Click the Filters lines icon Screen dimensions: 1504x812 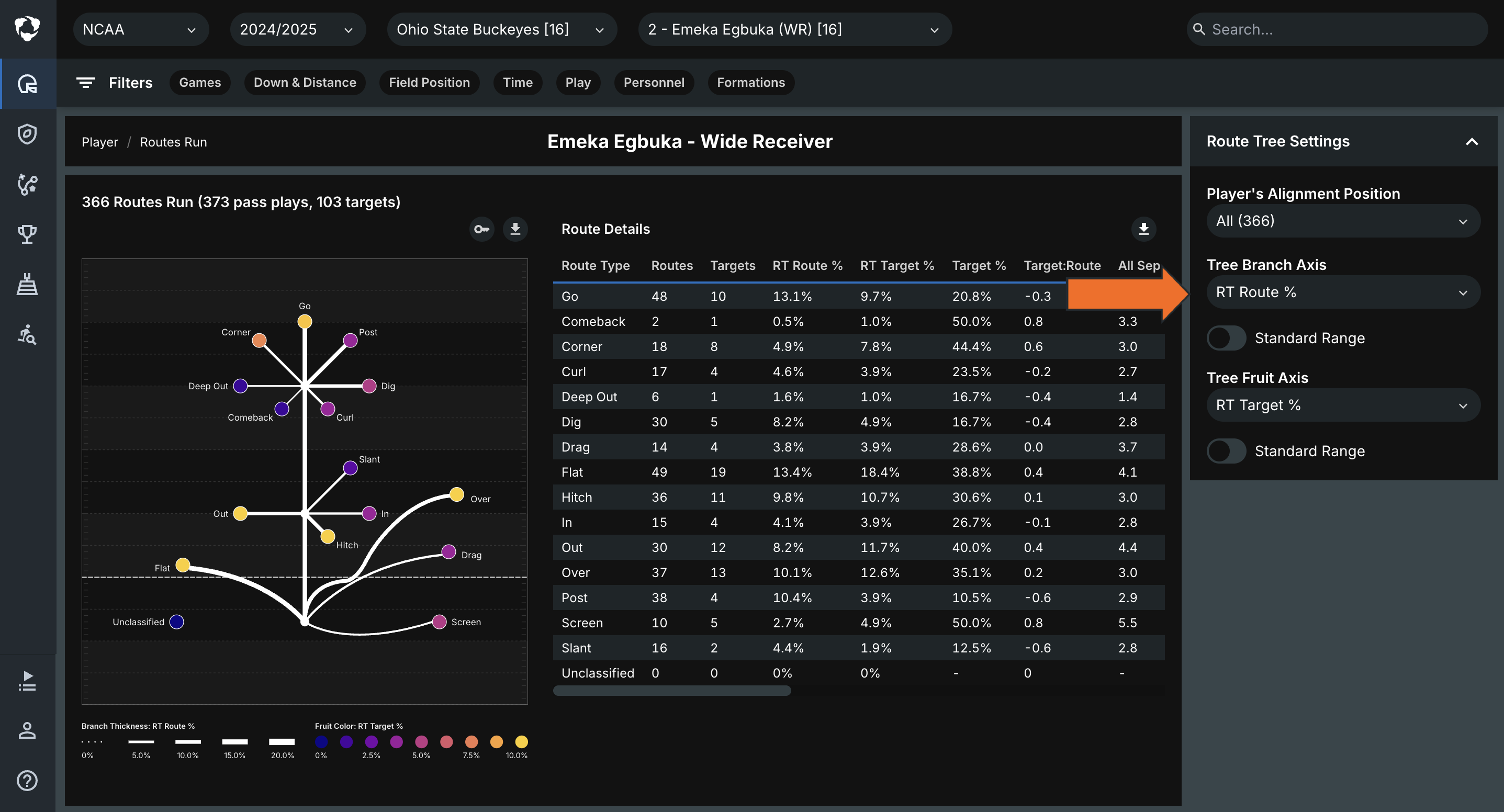pyautogui.click(x=86, y=83)
